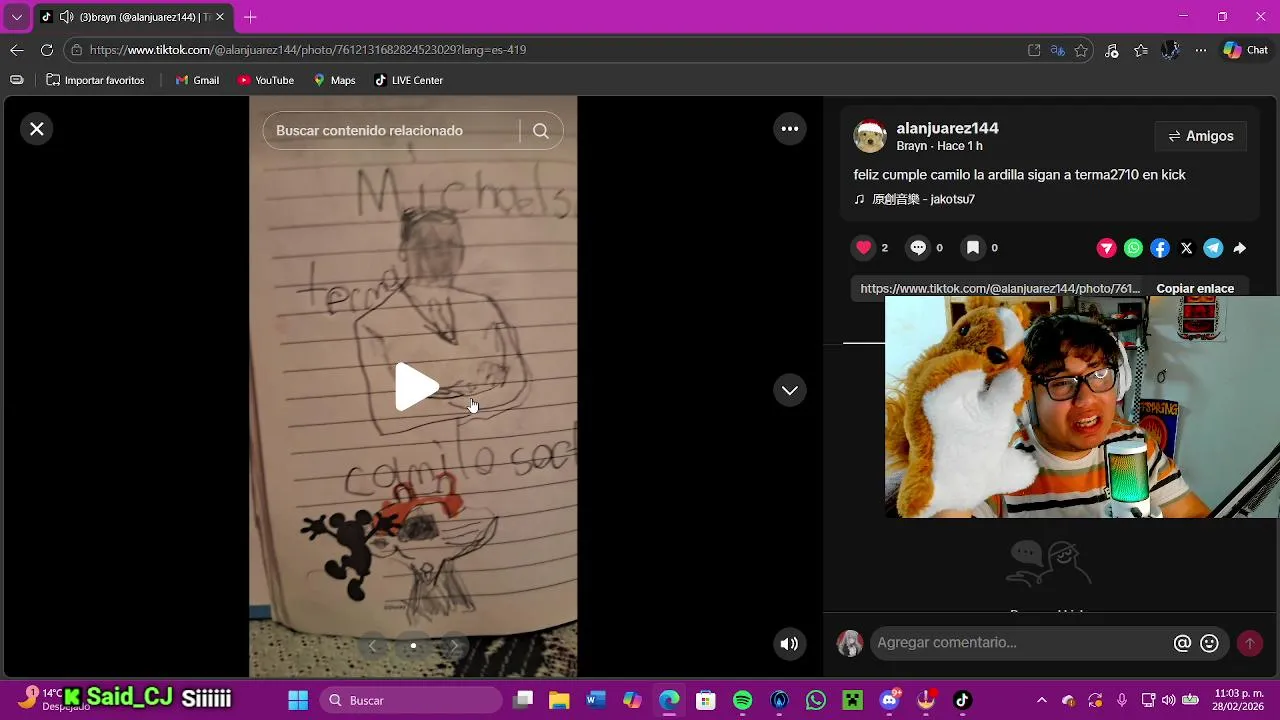Select the carousel dot indicator

coord(413,646)
